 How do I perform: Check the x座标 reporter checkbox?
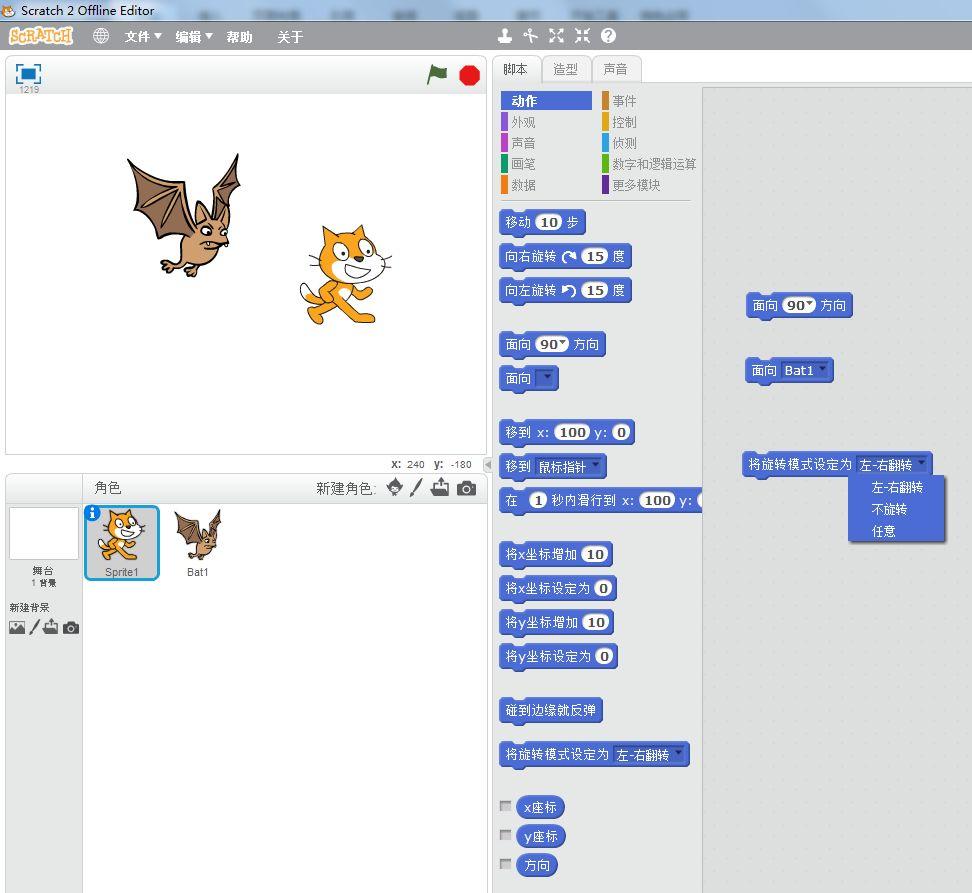(x=506, y=806)
